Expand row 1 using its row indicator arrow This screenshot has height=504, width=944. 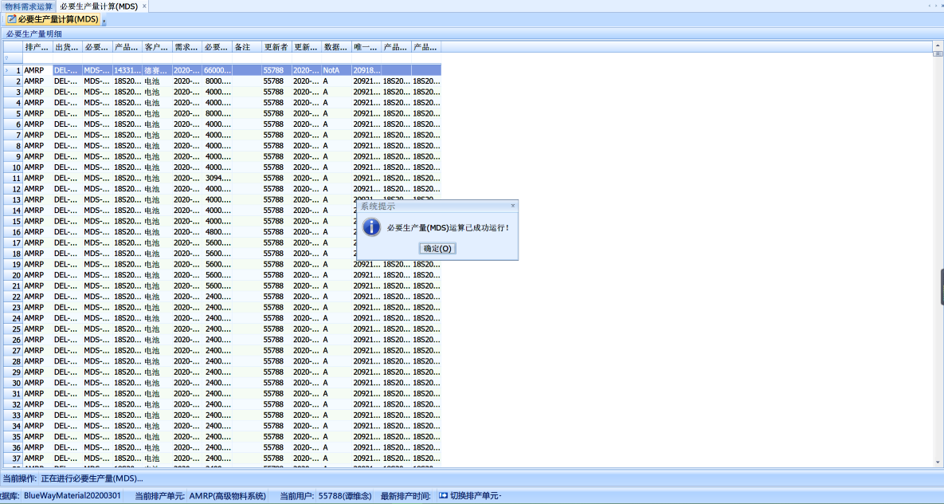6,71
